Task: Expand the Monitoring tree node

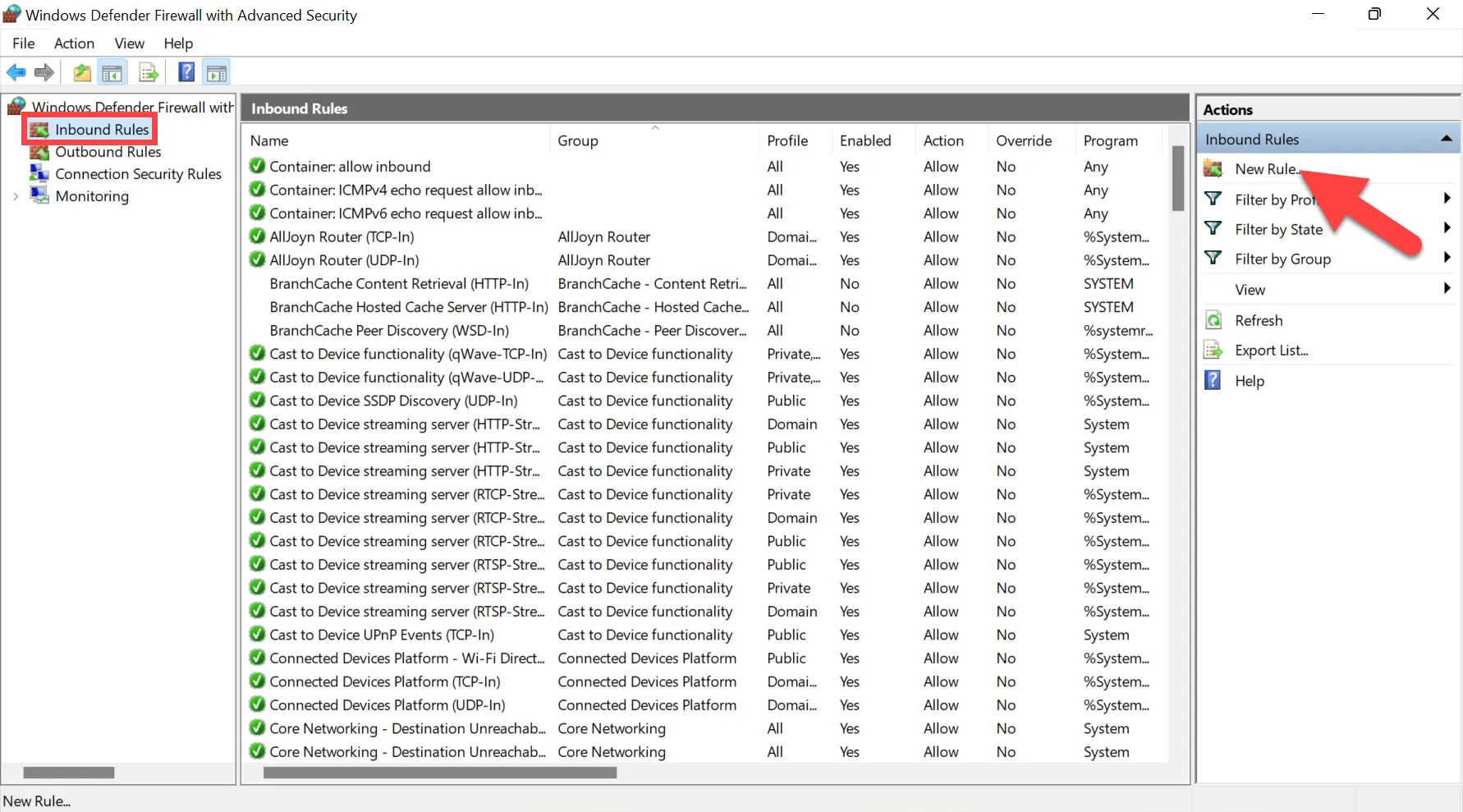Action: 16,196
